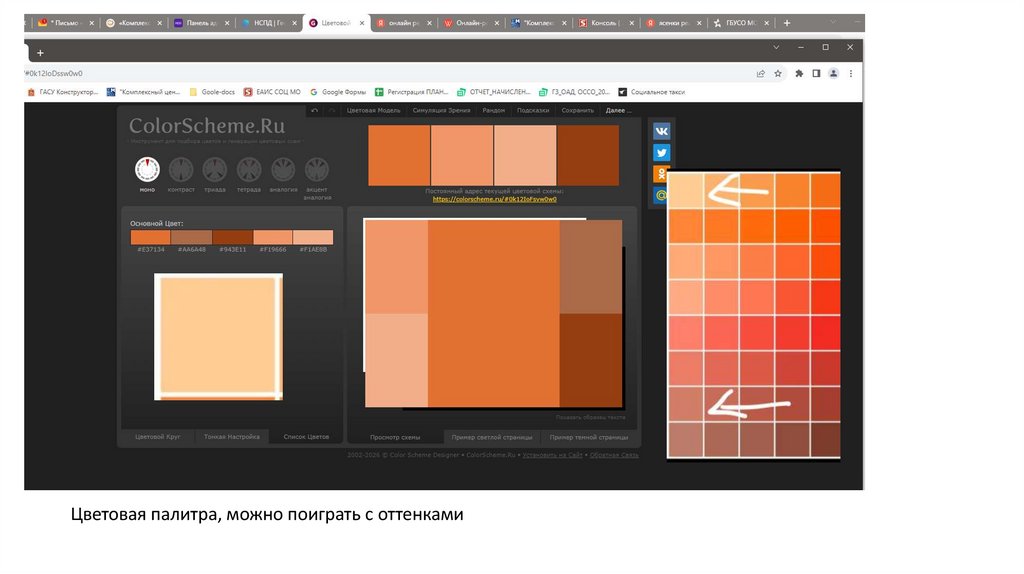Click the large peach color preview square
1024x574 pixels.
(218, 336)
